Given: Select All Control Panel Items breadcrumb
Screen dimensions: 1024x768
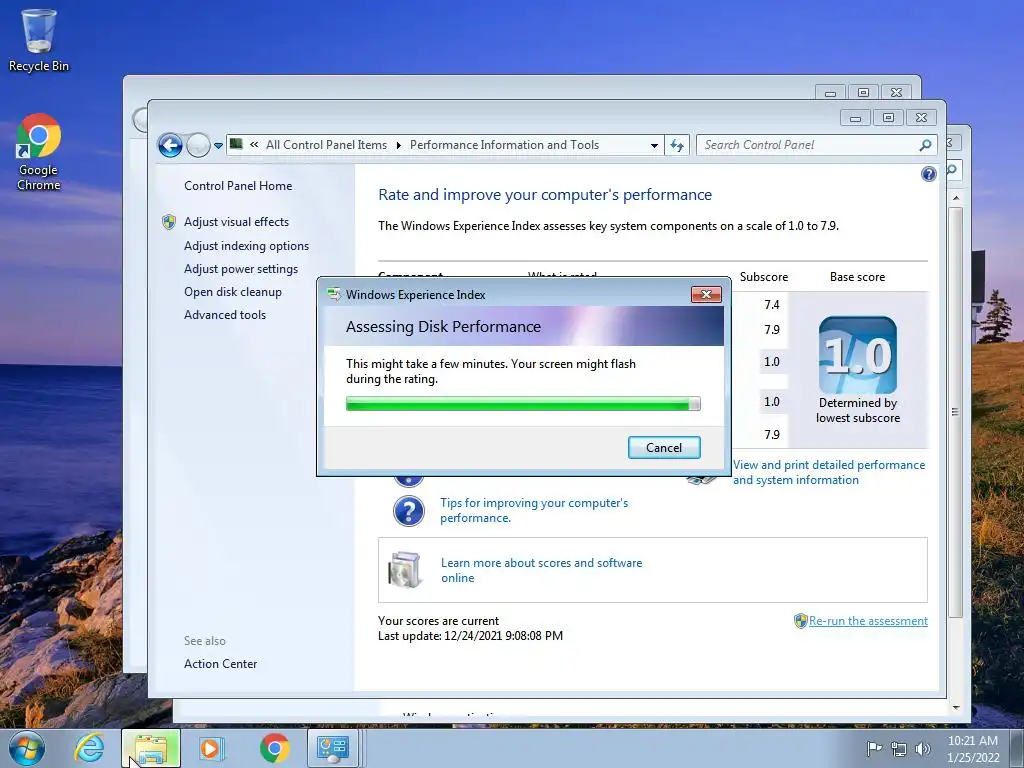Looking at the screenshot, I should [x=326, y=145].
